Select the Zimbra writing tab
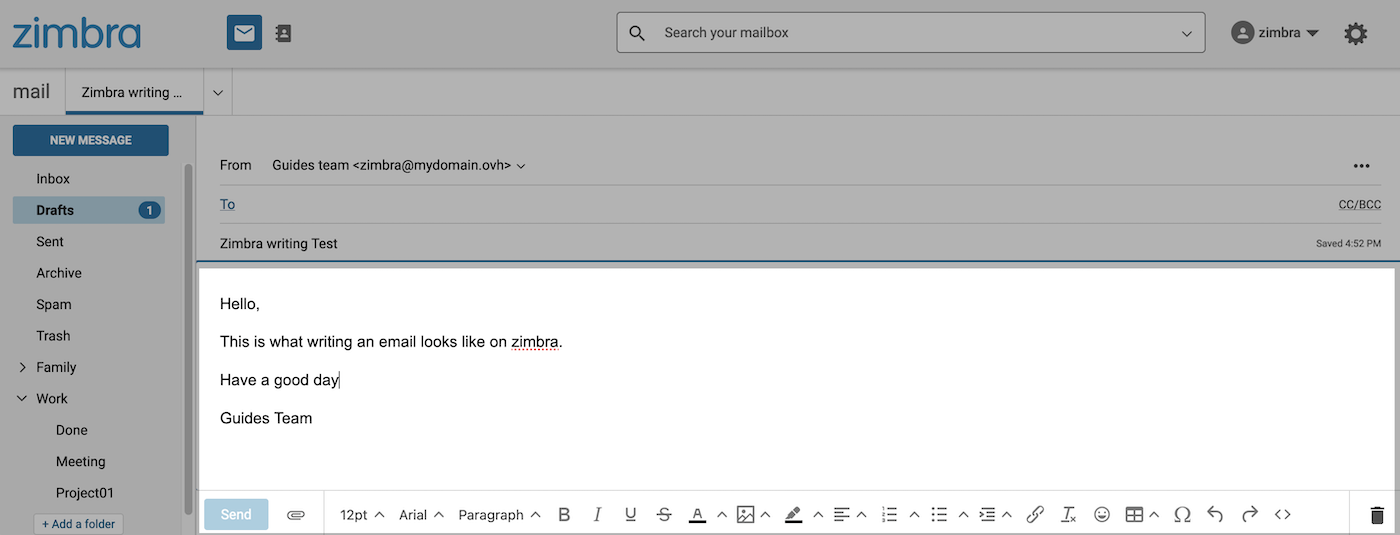The image size is (1400, 535). (x=133, y=93)
